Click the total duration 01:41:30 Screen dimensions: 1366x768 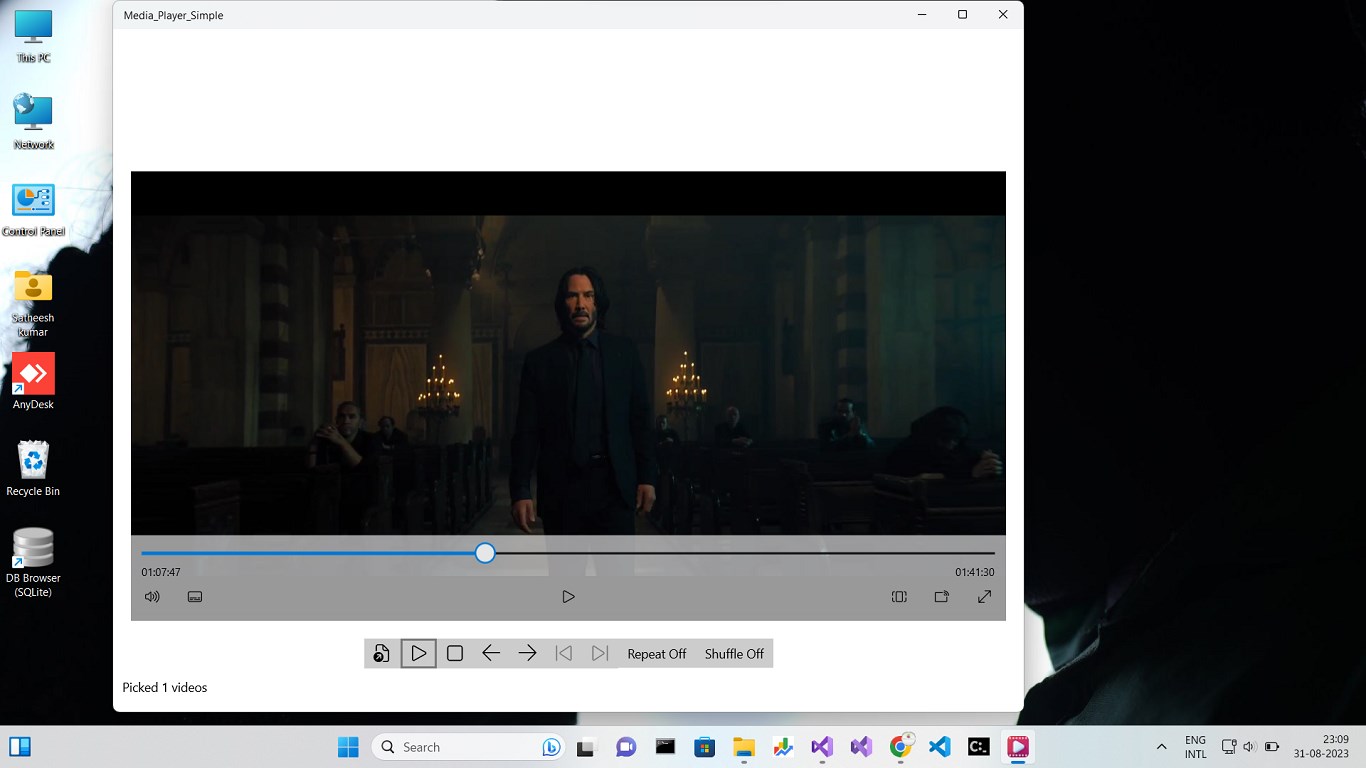pyautogui.click(x=975, y=573)
